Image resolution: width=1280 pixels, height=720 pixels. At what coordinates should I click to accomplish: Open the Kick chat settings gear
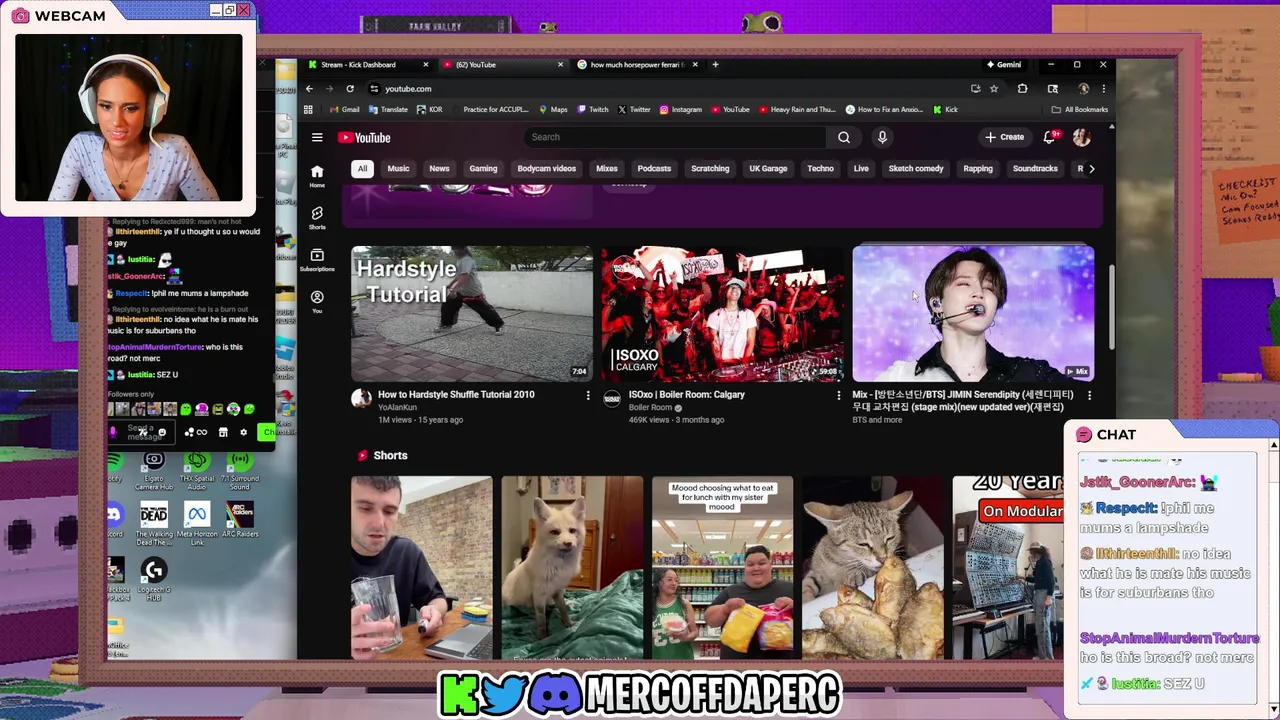(x=243, y=432)
